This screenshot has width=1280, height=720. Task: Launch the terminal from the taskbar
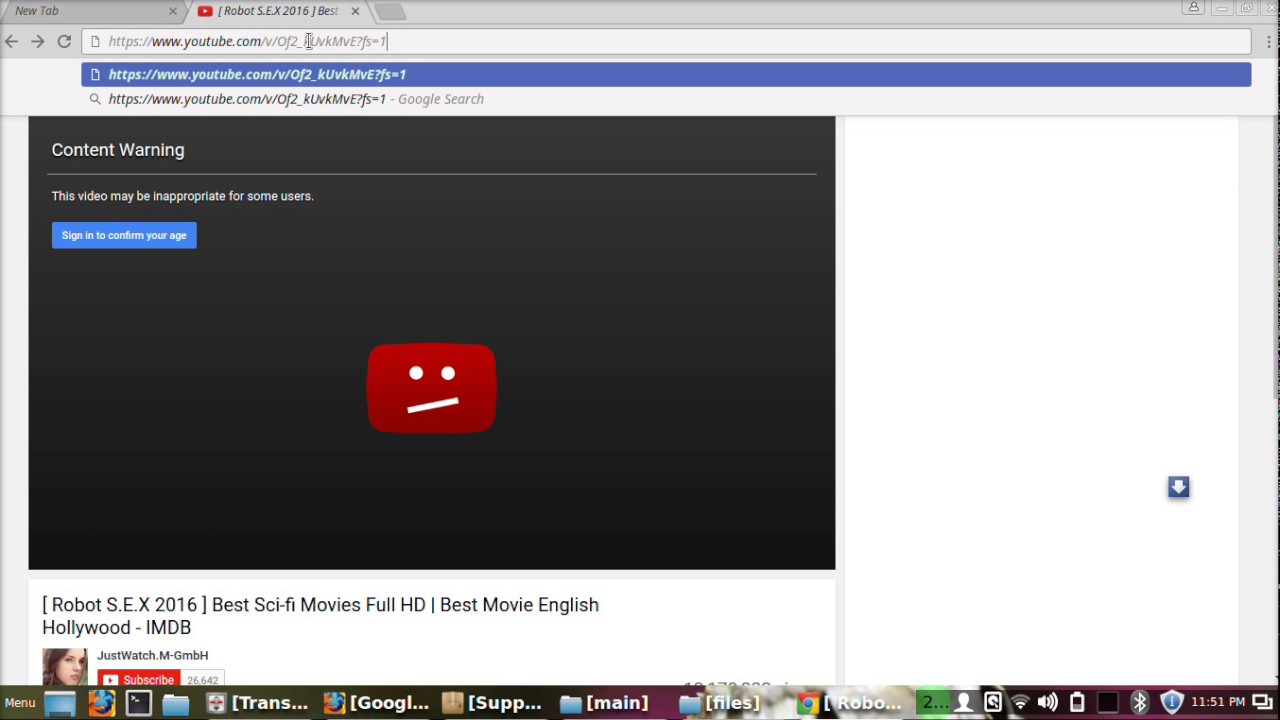point(138,703)
